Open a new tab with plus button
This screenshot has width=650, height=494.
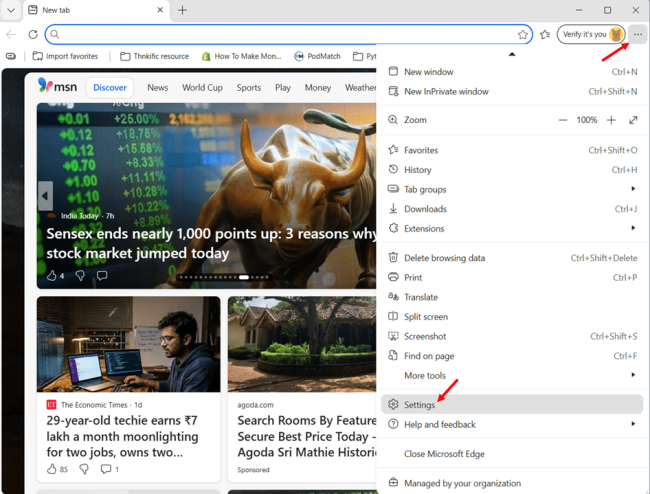click(x=182, y=10)
